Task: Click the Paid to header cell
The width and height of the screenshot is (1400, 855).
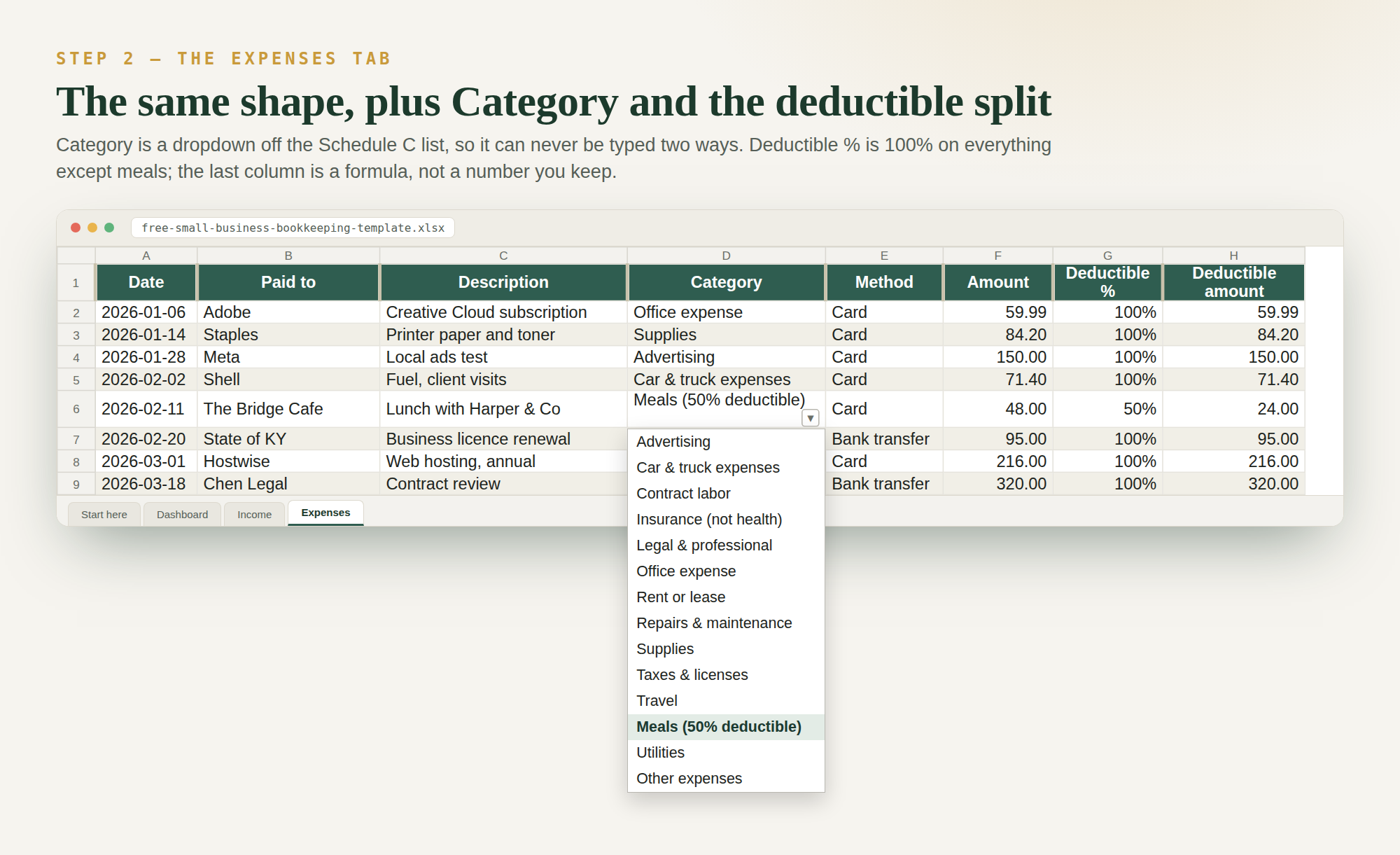Action: [288, 282]
